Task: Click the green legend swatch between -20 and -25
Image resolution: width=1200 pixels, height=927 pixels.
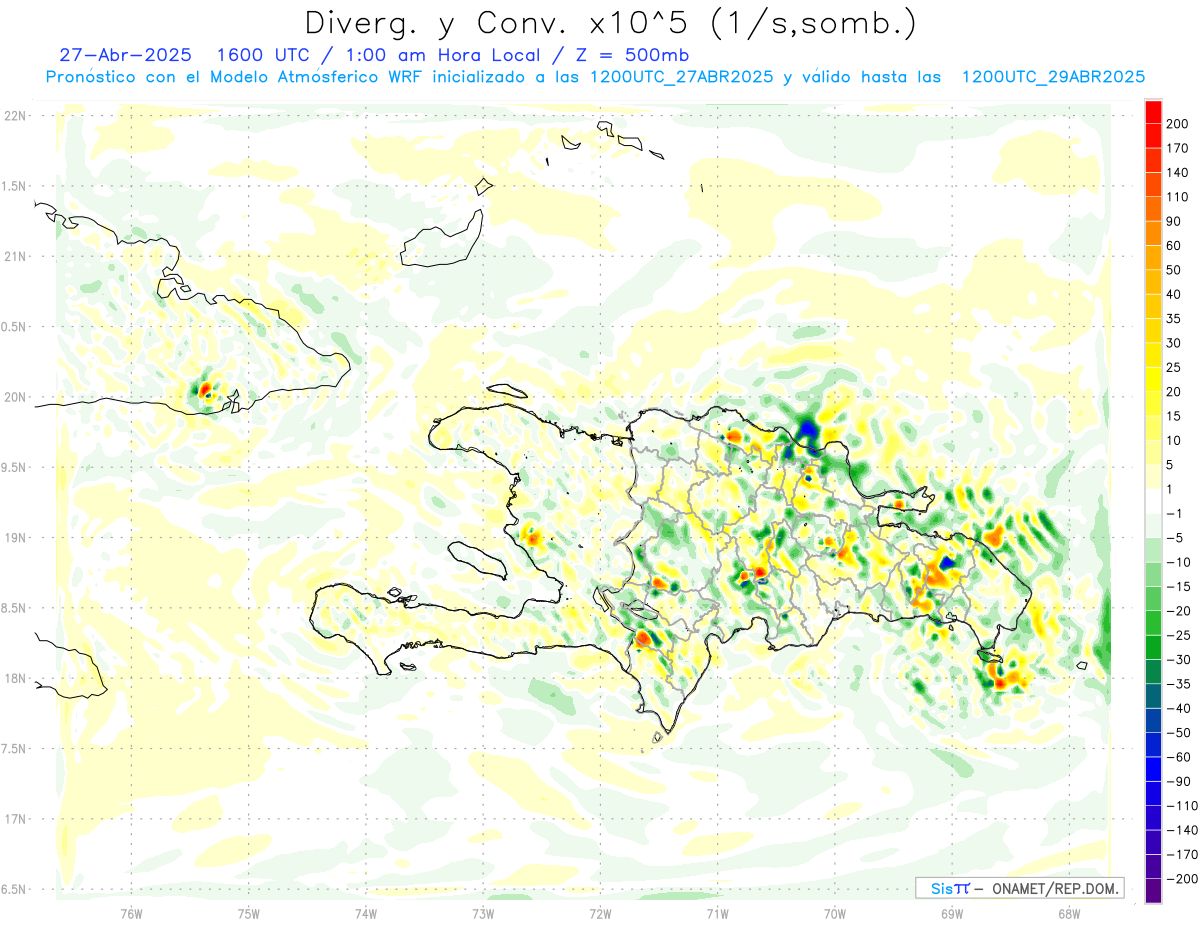Action: tap(1153, 624)
